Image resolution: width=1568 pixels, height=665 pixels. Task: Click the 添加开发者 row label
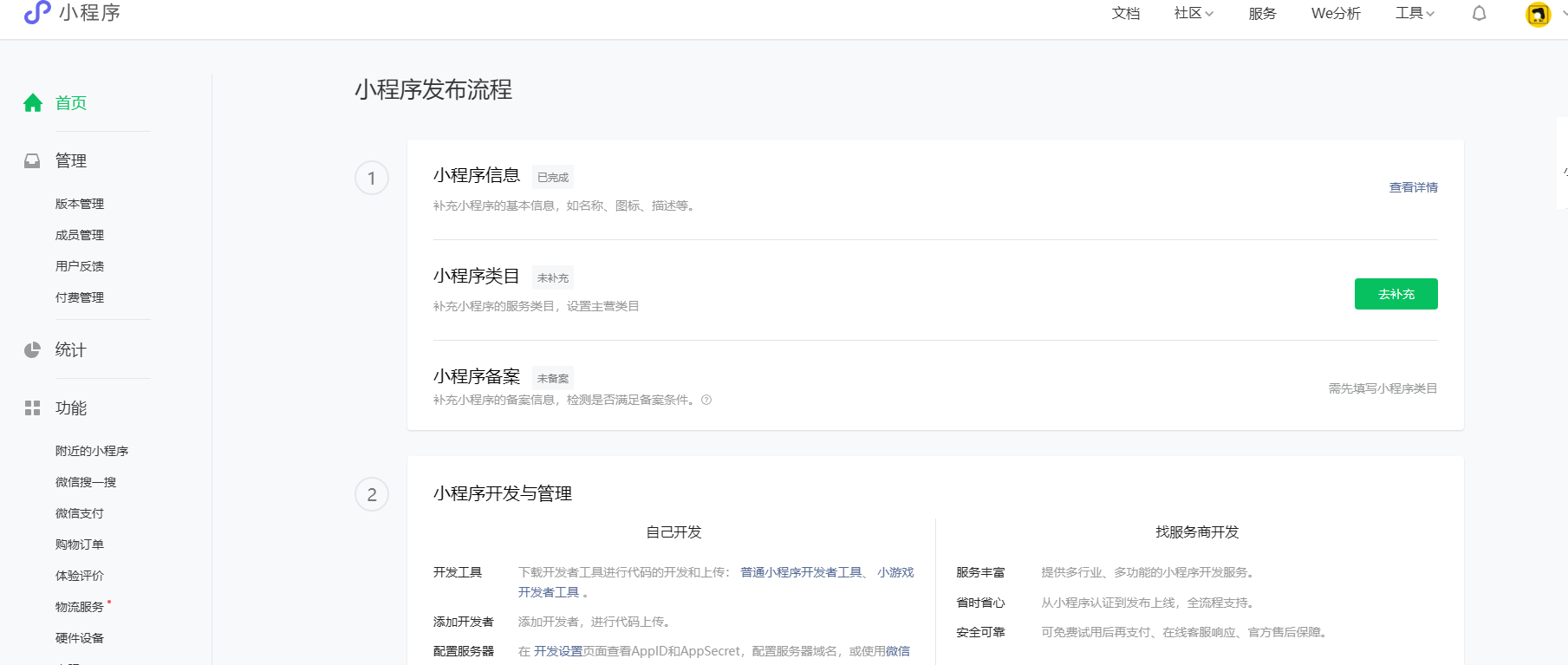pyautogui.click(x=464, y=622)
